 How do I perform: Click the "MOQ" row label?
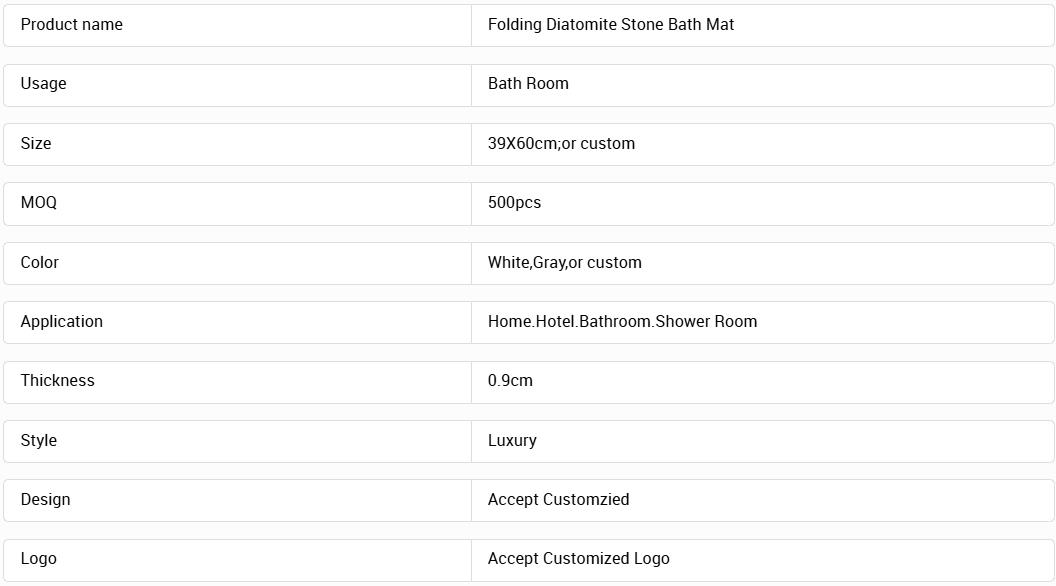pyautogui.click(x=39, y=203)
